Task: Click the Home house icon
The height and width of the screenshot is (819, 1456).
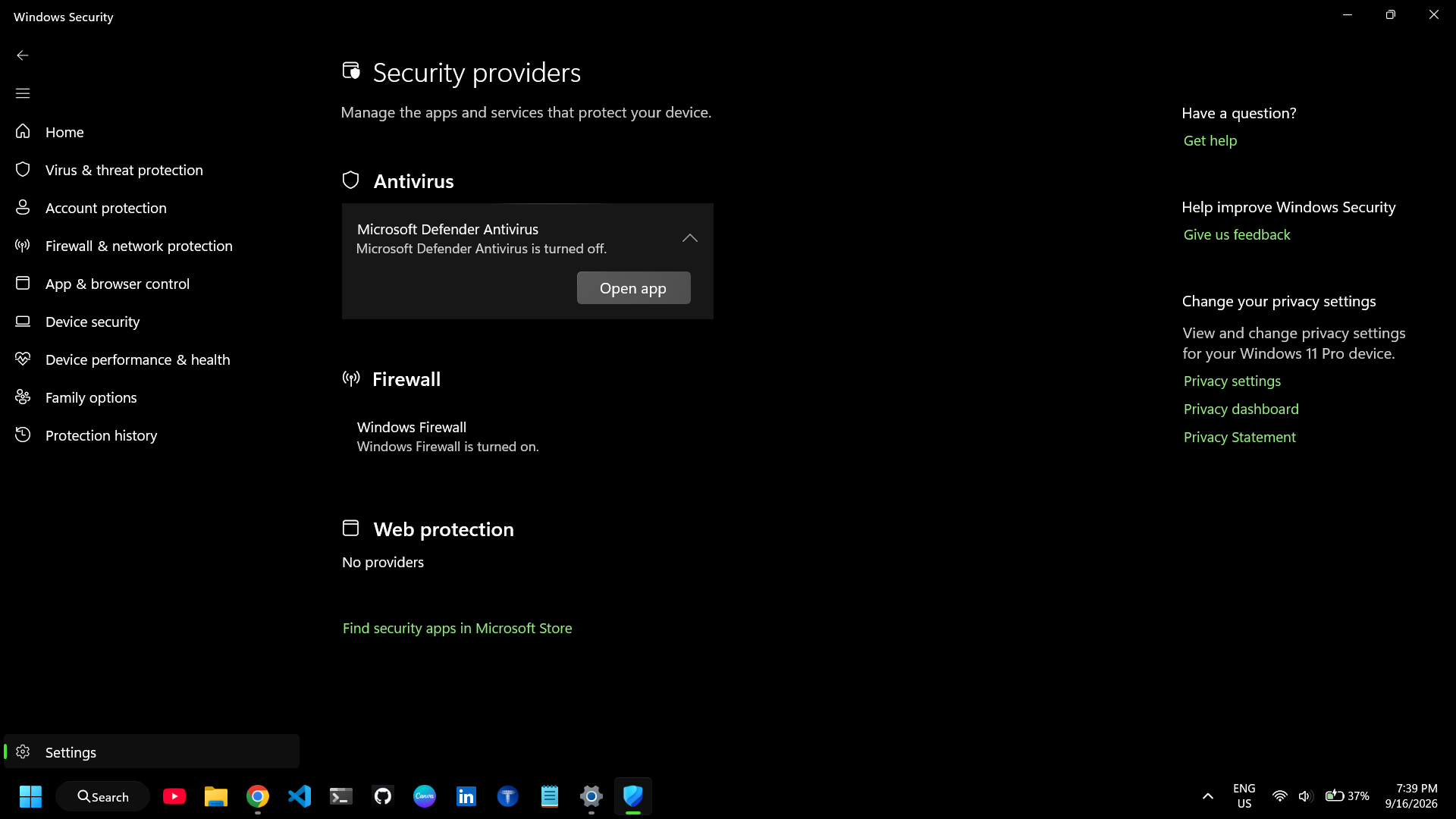Action: click(x=23, y=131)
